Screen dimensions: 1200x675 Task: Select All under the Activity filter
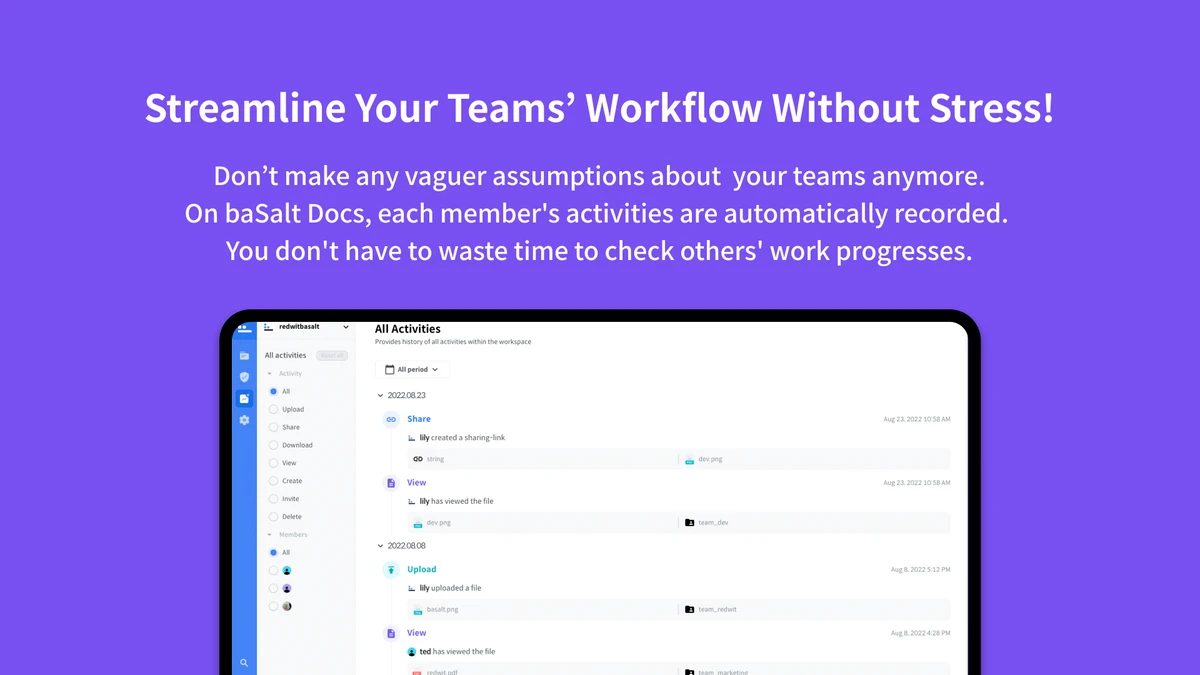click(x=273, y=391)
